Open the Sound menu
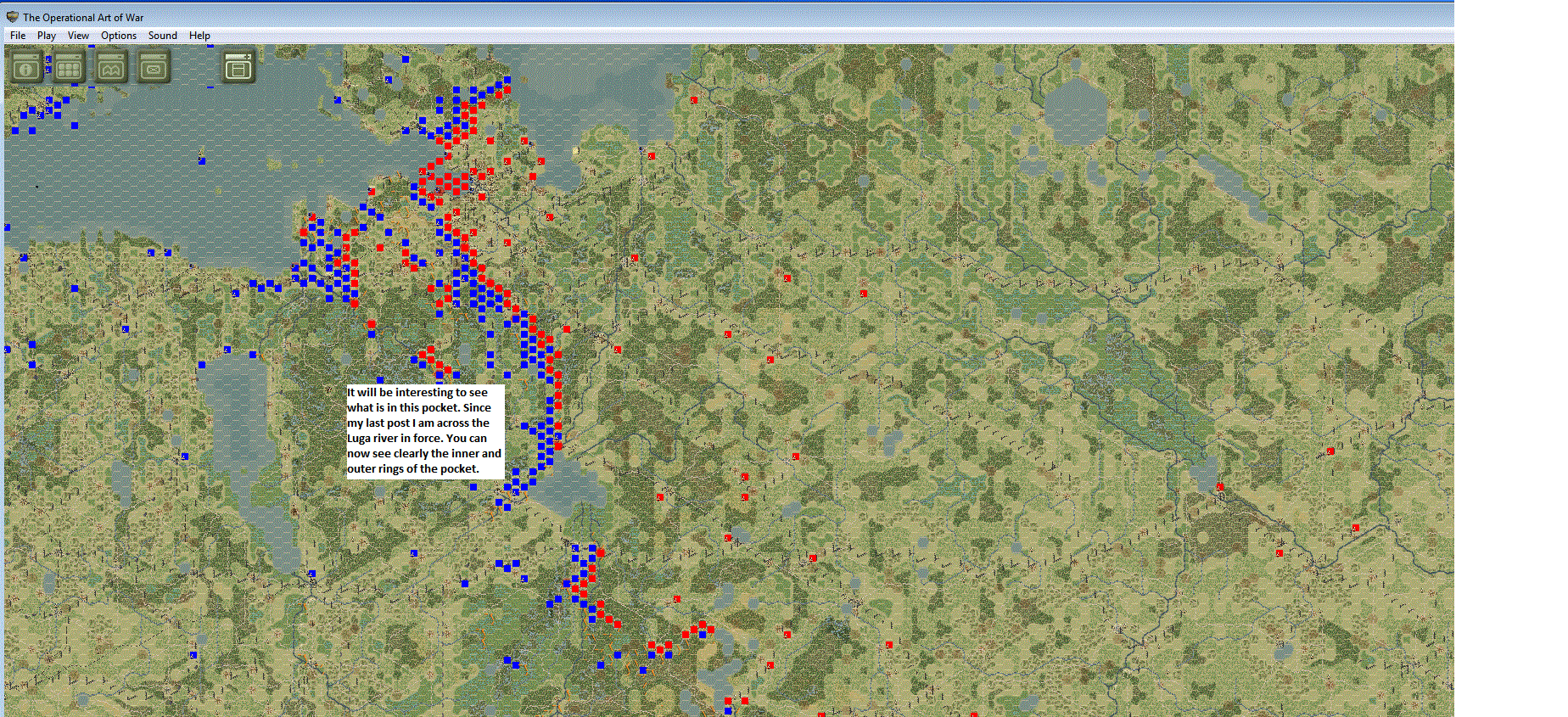Image resolution: width=1568 pixels, height=717 pixels. tap(163, 36)
